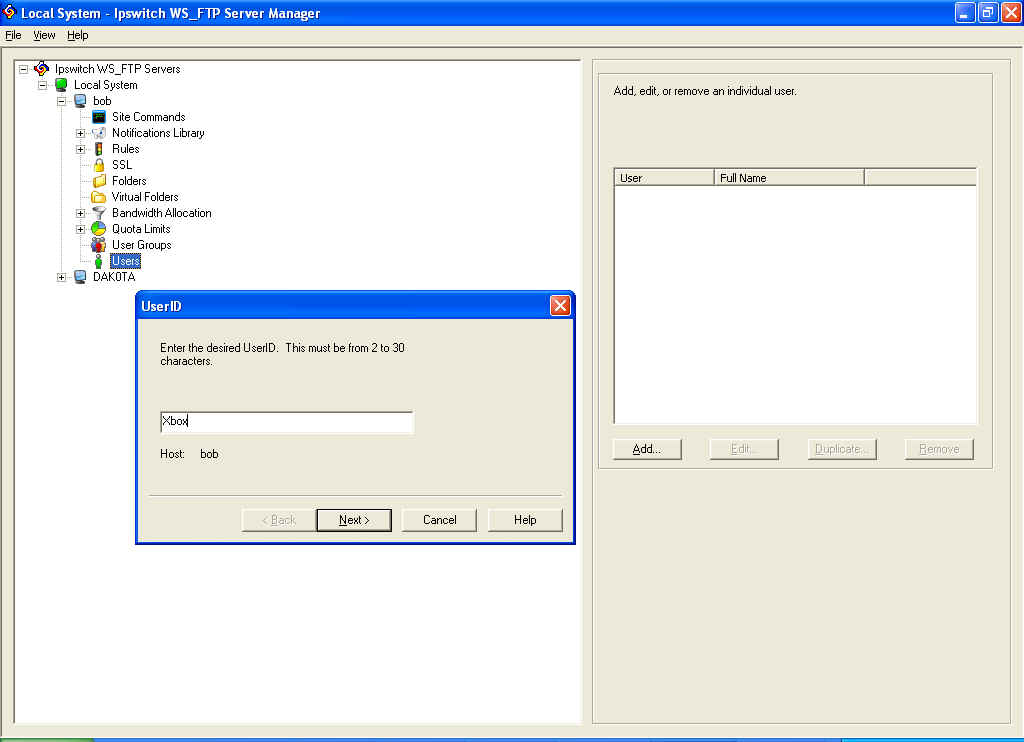
Task: Click the Duplicate... user button
Action: pyautogui.click(x=842, y=449)
